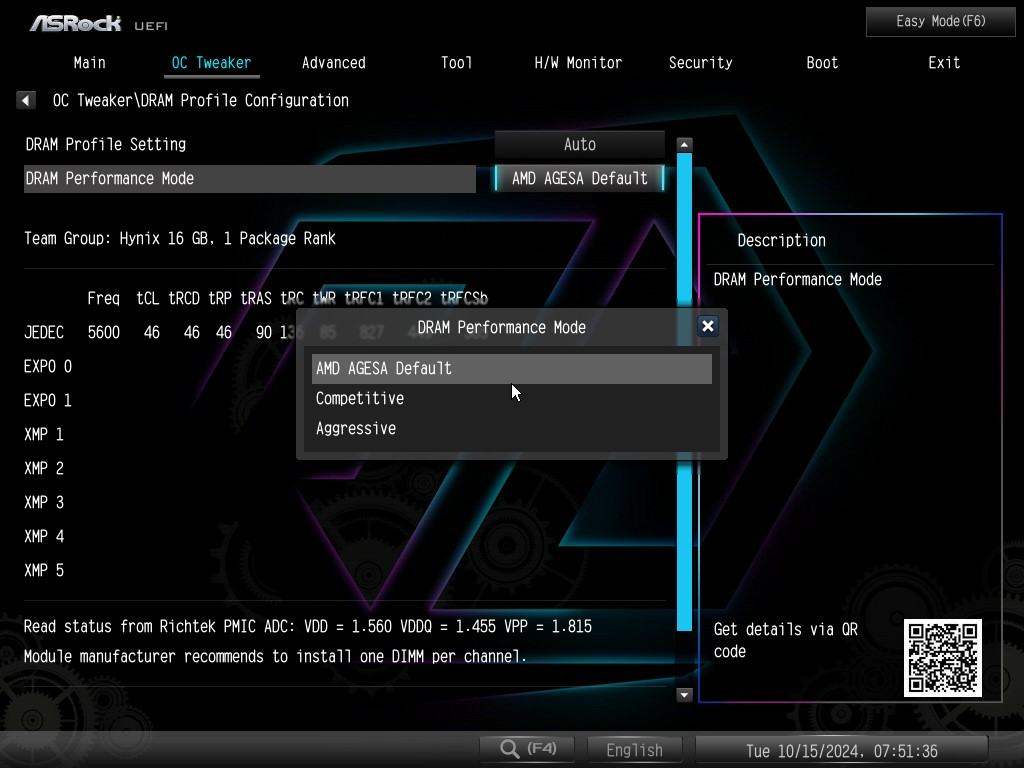Click the XMP 2 profile row
This screenshot has height=768, width=1024.
click(x=44, y=468)
